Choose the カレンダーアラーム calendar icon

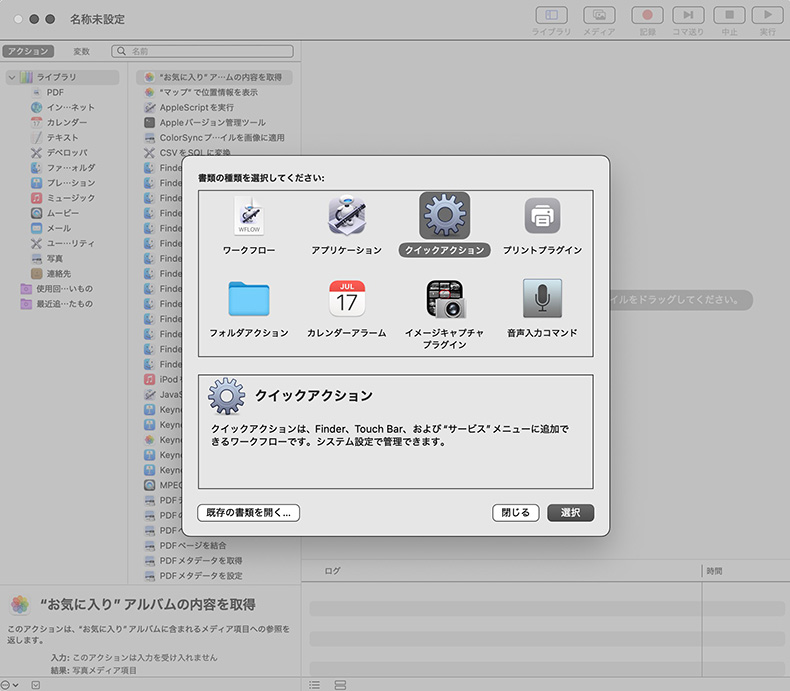pos(347,299)
